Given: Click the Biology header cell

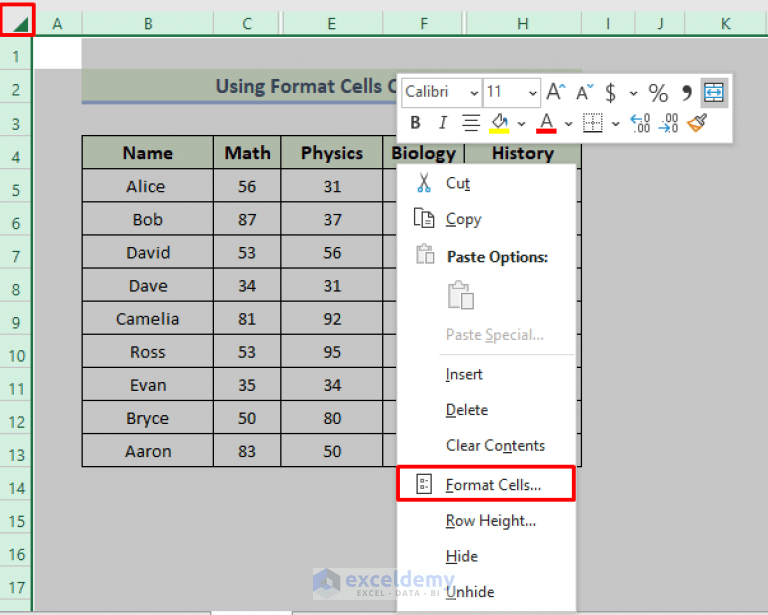Looking at the screenshot, I should [423, 153].
